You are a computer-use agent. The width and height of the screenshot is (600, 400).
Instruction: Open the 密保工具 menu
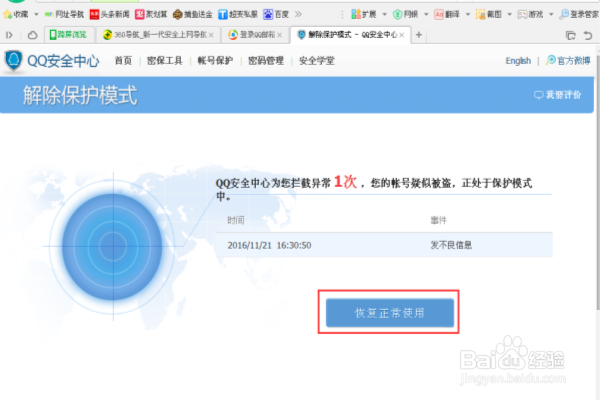(x=165, y=61)
